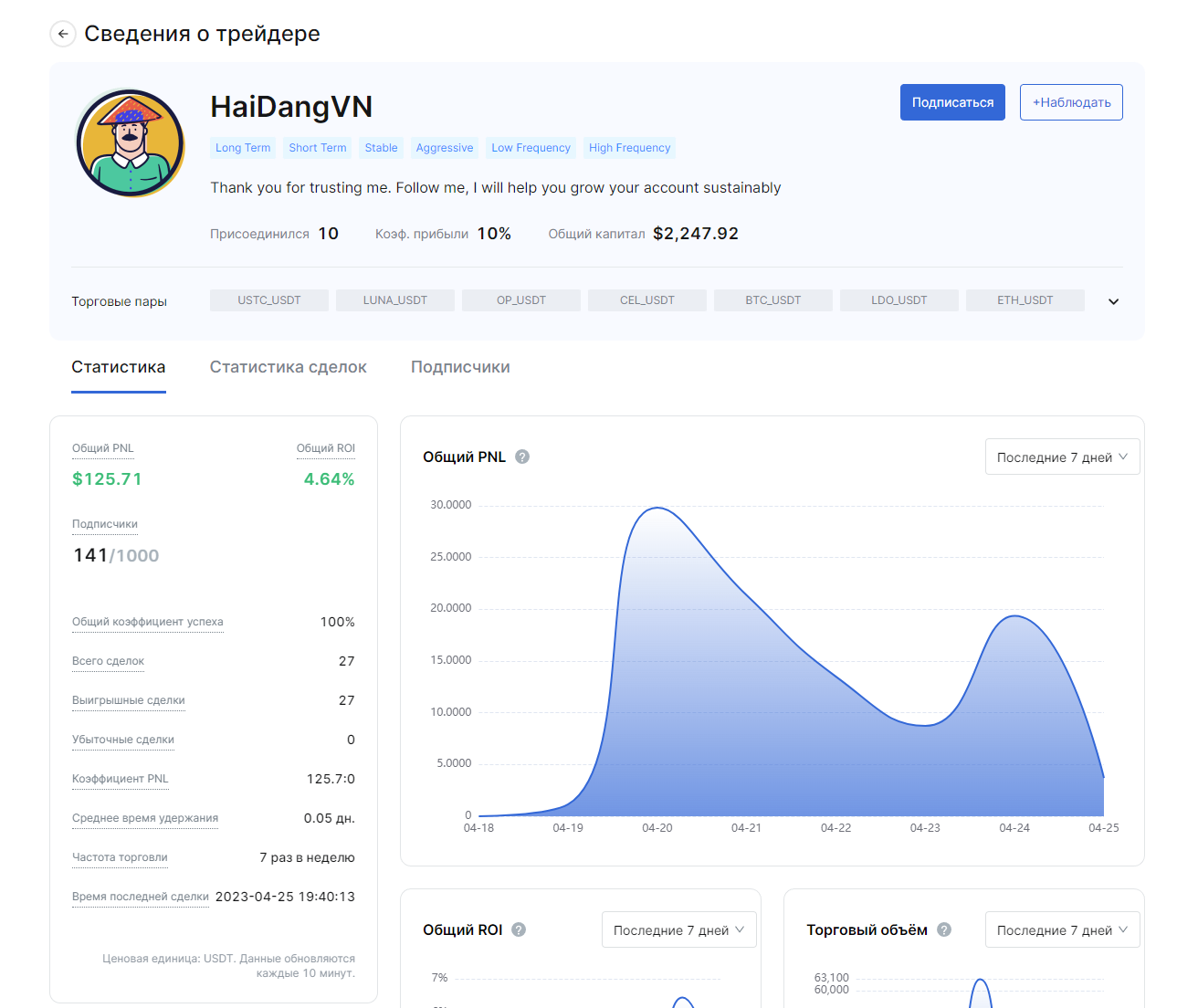Click the Частота торговли label
Viewport: 1177px width, 1008px height.
[120, 857]
